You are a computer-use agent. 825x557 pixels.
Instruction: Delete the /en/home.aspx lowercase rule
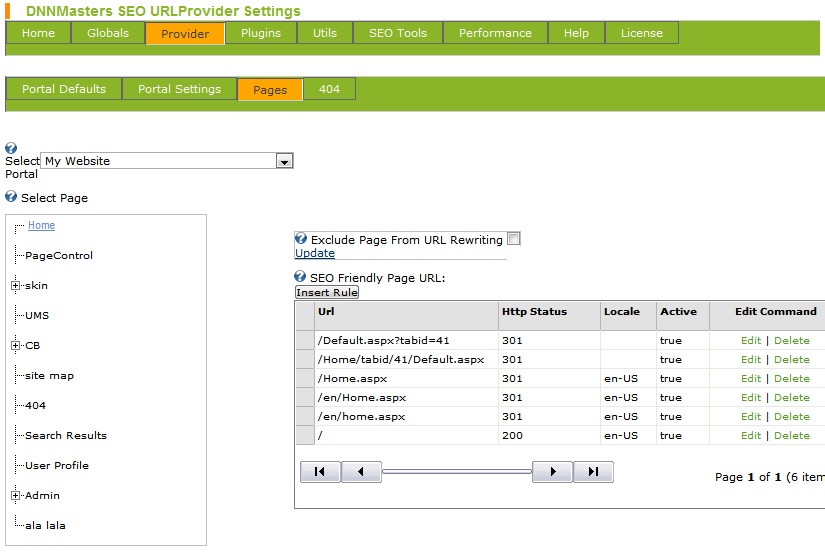pos(792,416)
